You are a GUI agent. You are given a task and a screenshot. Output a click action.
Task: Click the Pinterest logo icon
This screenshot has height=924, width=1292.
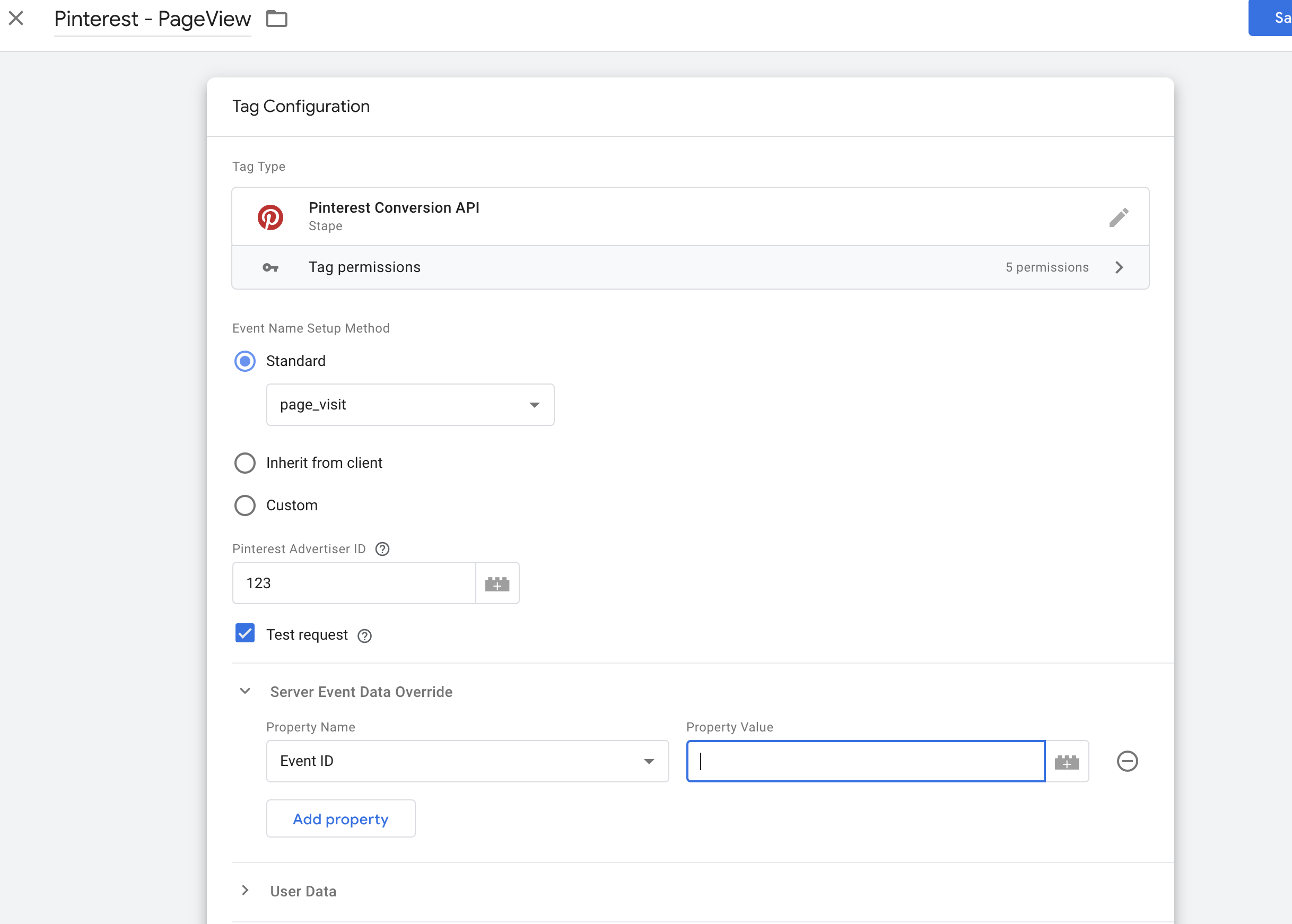click(270, 217)
